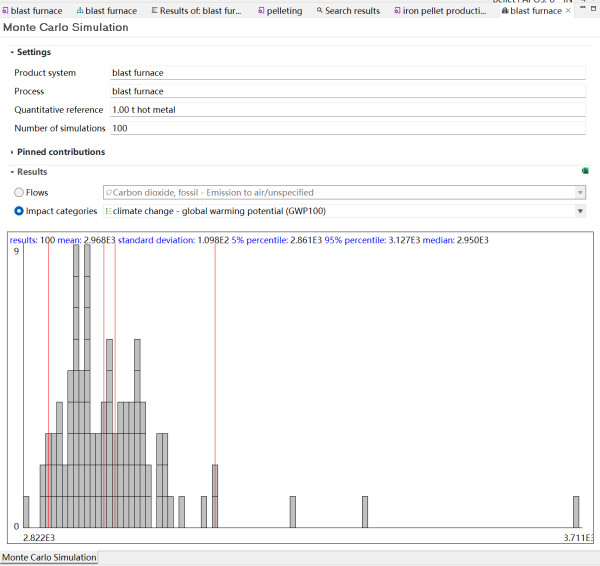
Task: Click the '95% percentile:' label
Action: tap(355, 240)
